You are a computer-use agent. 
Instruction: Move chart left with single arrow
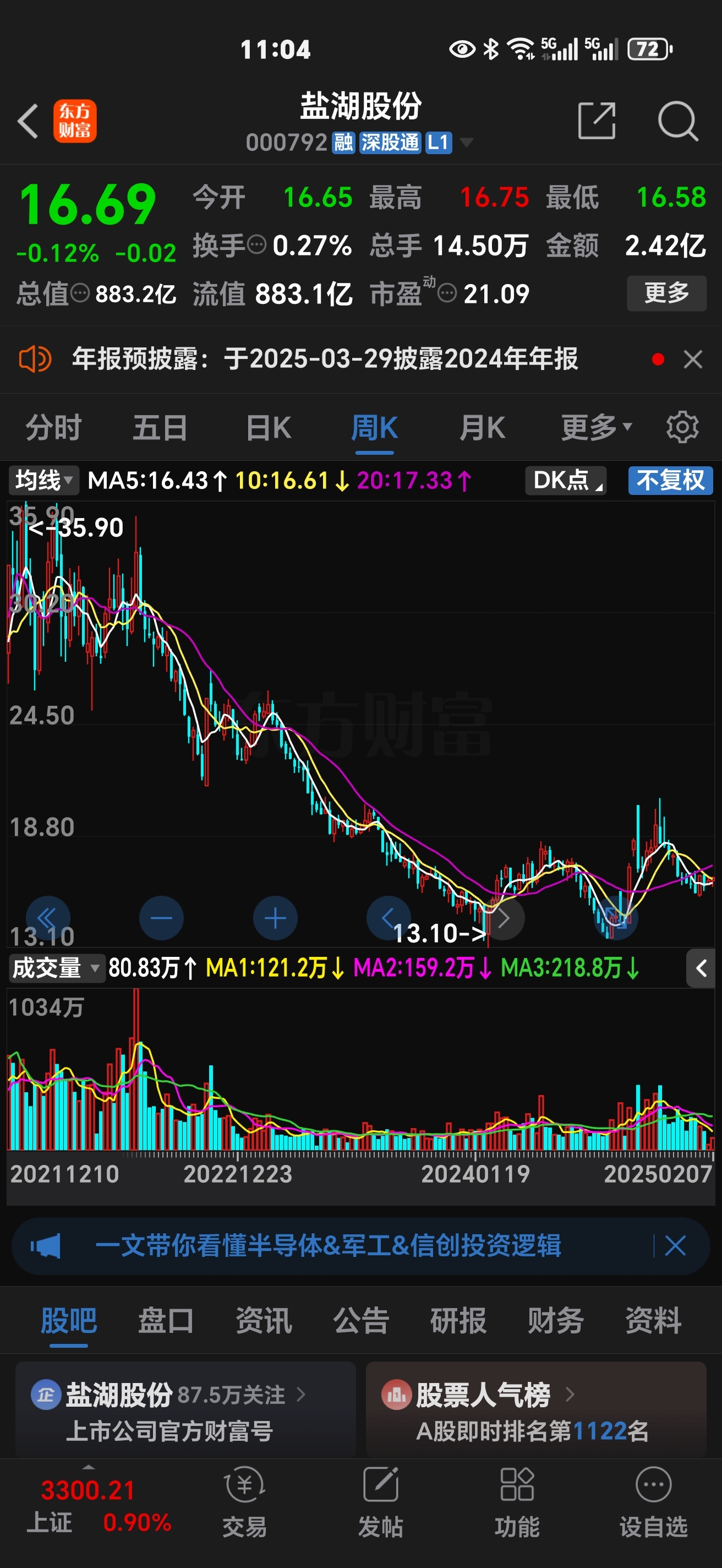coord(389,918)
